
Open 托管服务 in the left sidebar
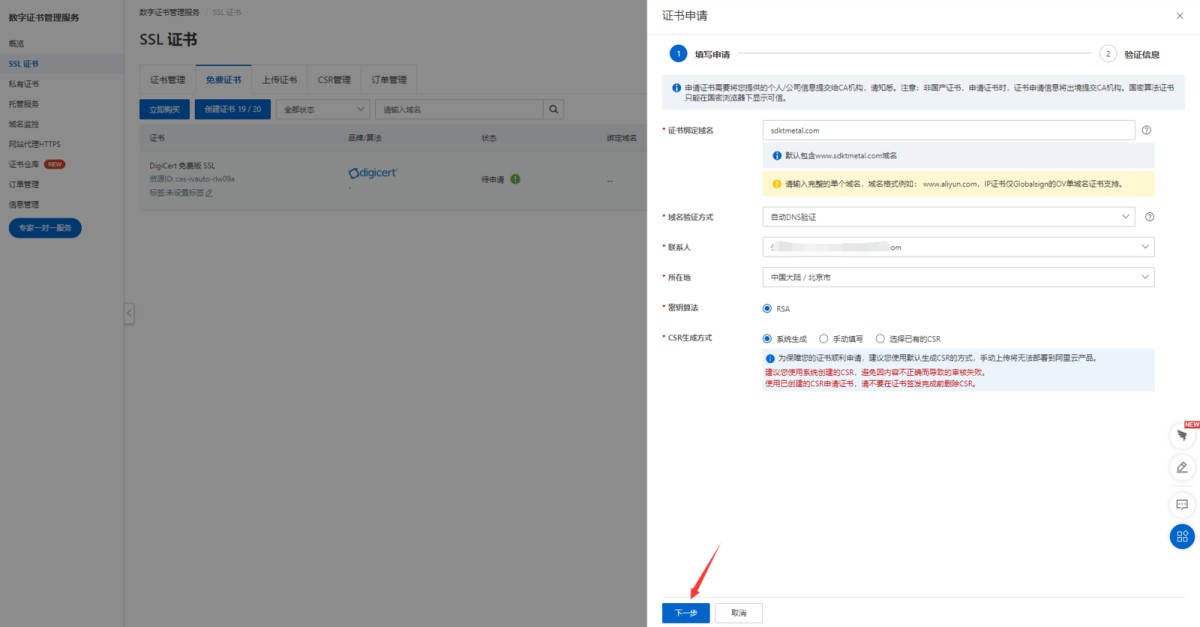click(24, 104)
